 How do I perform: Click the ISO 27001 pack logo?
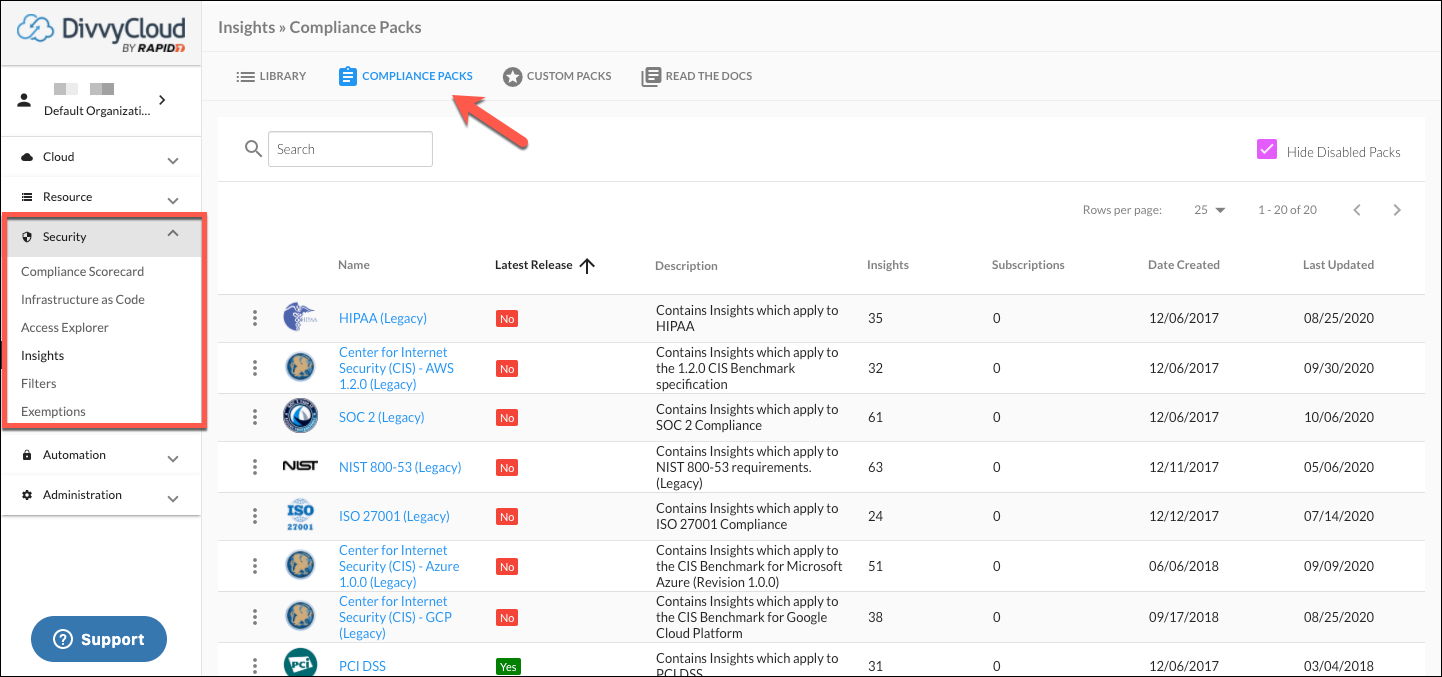click(x=300, y=516)
